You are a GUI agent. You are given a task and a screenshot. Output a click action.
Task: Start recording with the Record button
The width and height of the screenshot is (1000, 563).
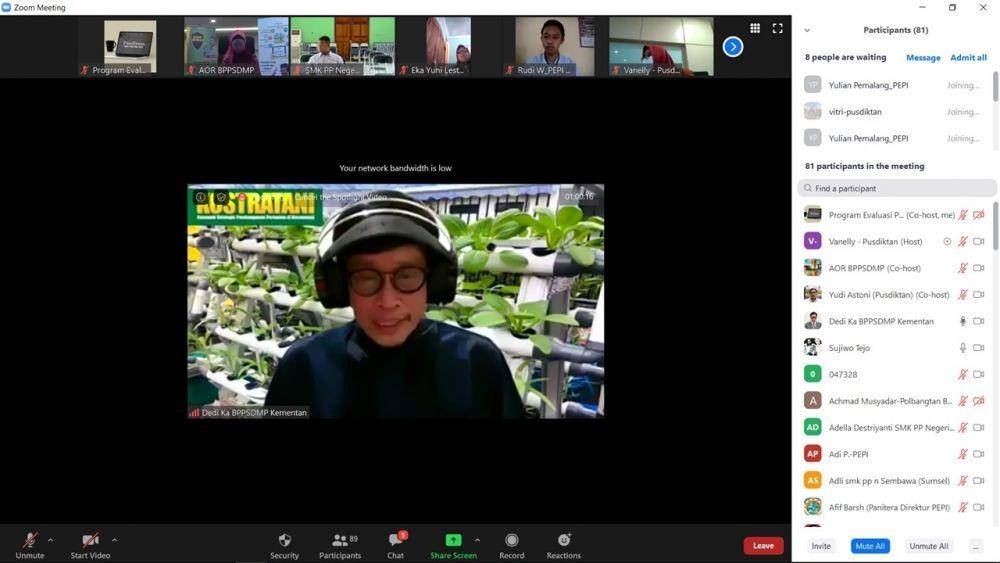(511, 546)
